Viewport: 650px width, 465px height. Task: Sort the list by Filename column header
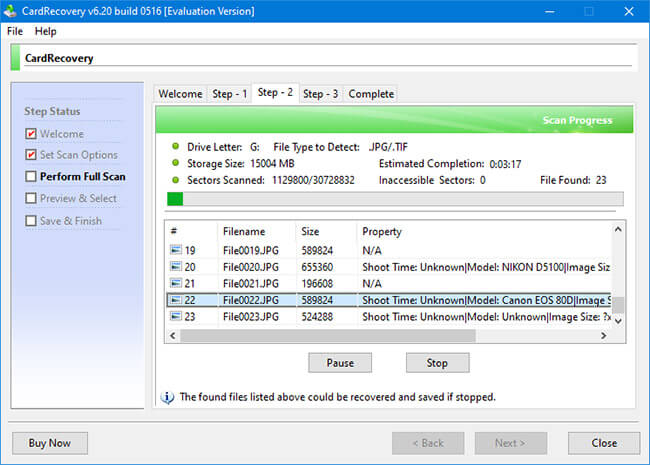(x=244, y=231)
